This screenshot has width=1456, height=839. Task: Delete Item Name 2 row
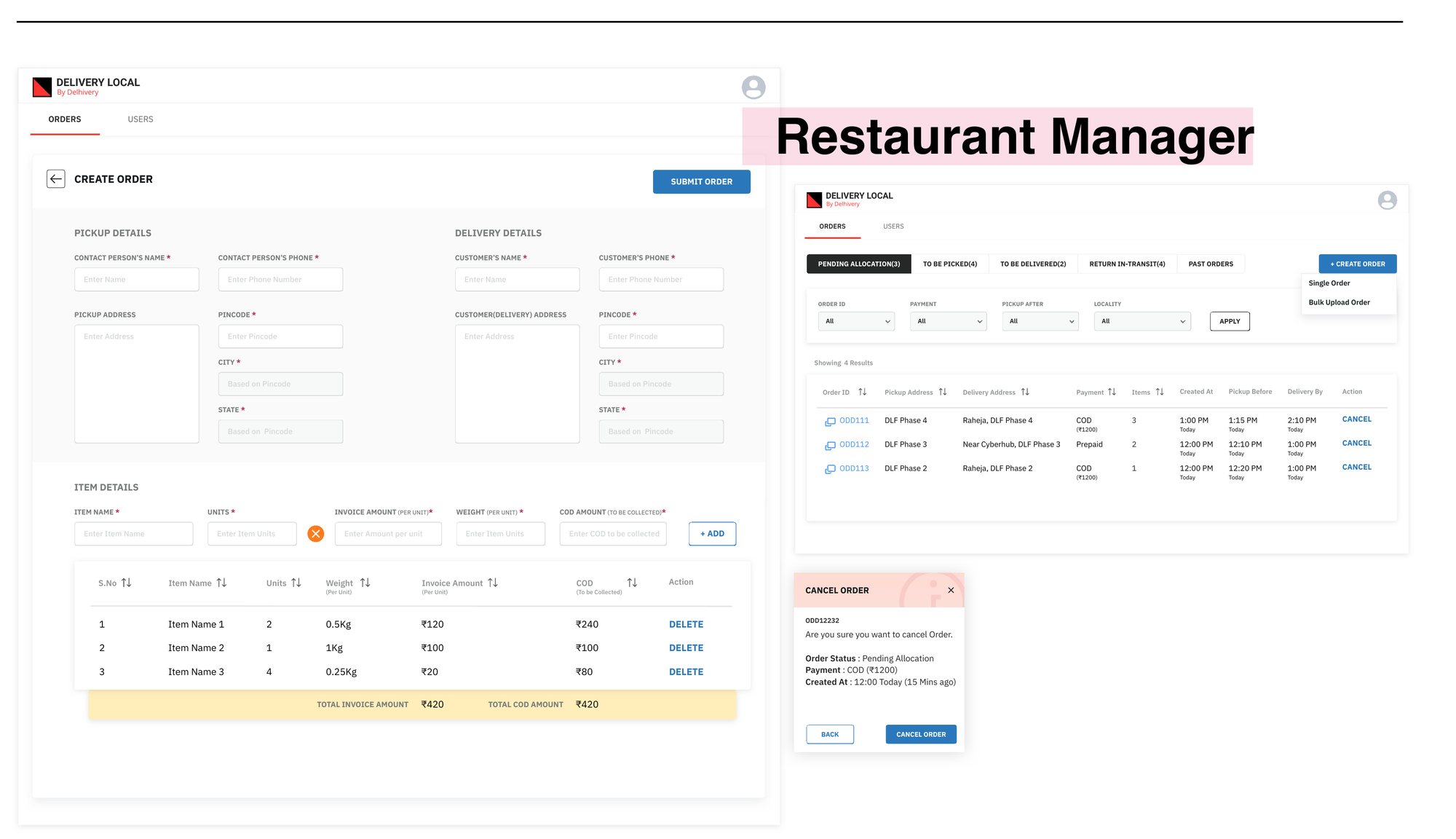pos(686,648)
